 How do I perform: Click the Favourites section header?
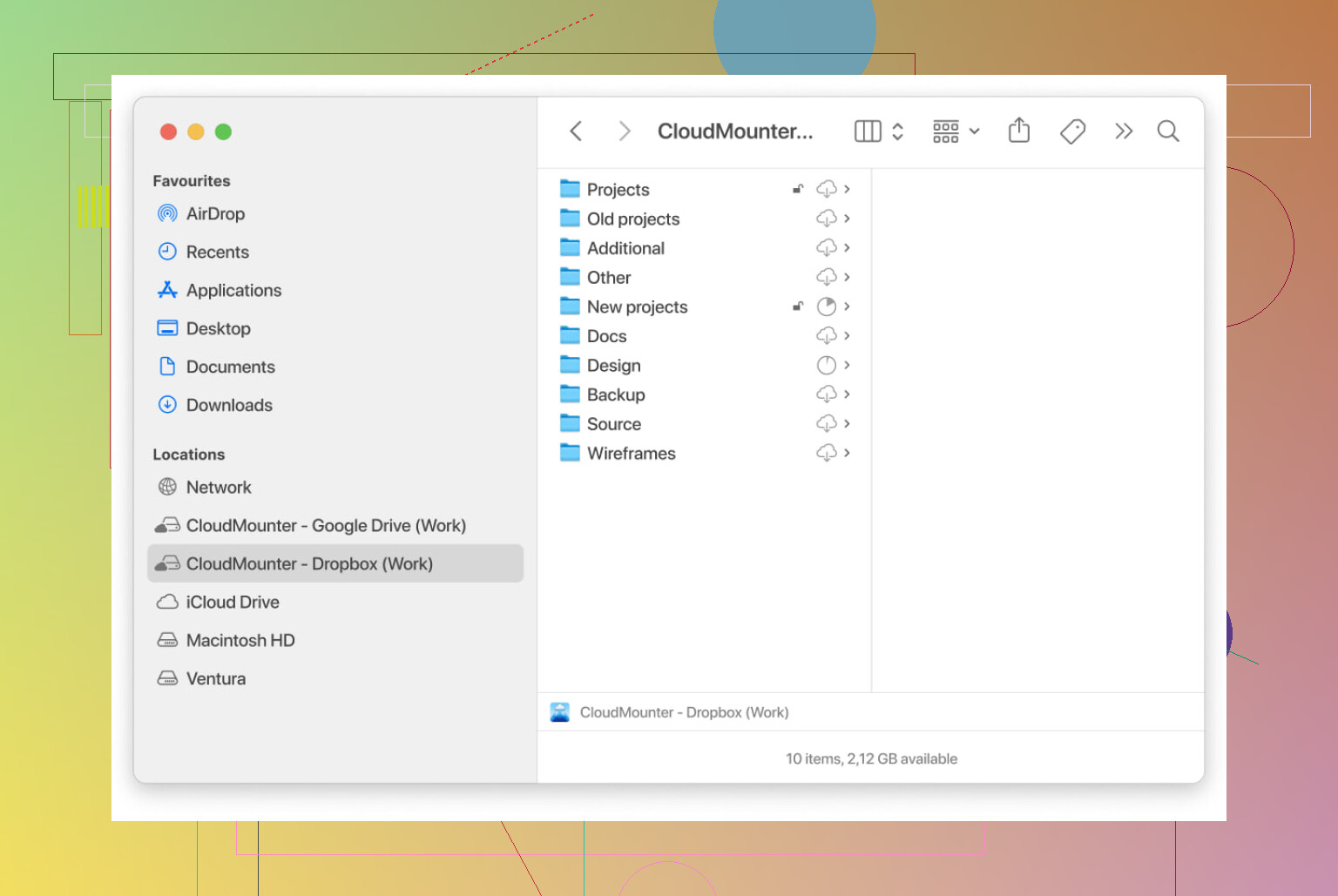click(192, 181)
